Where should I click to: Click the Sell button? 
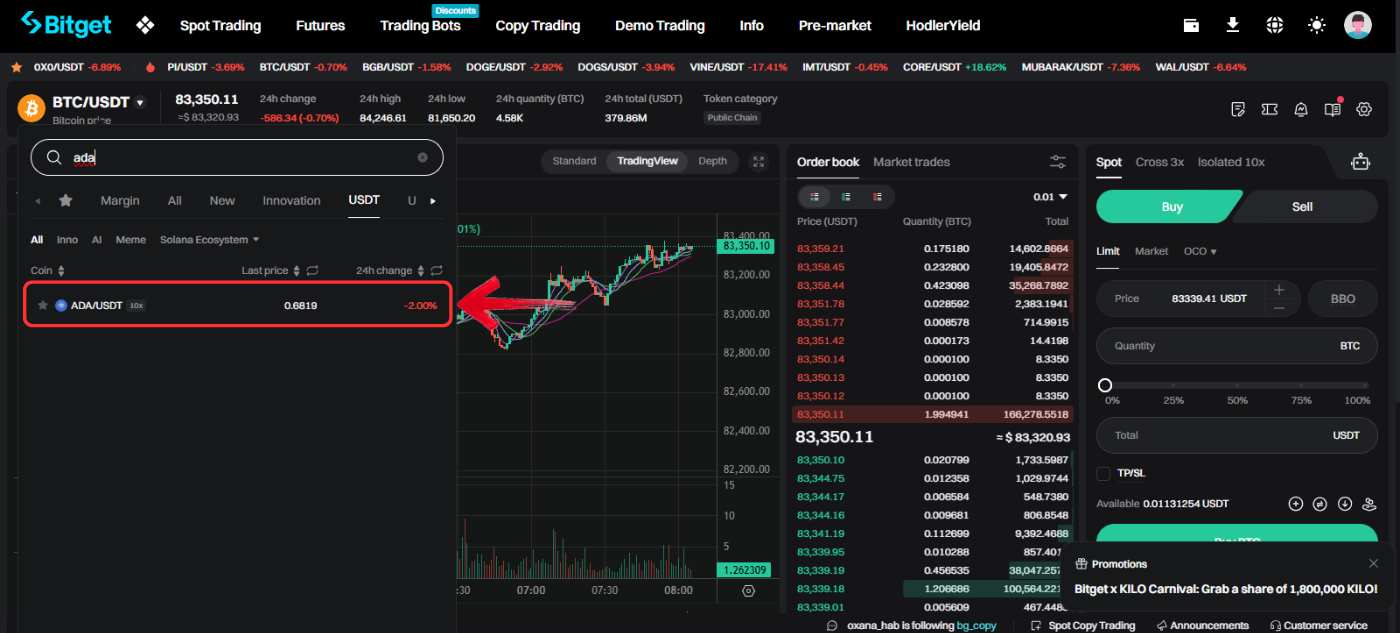pyautogui.click(x=1306, y=206)
